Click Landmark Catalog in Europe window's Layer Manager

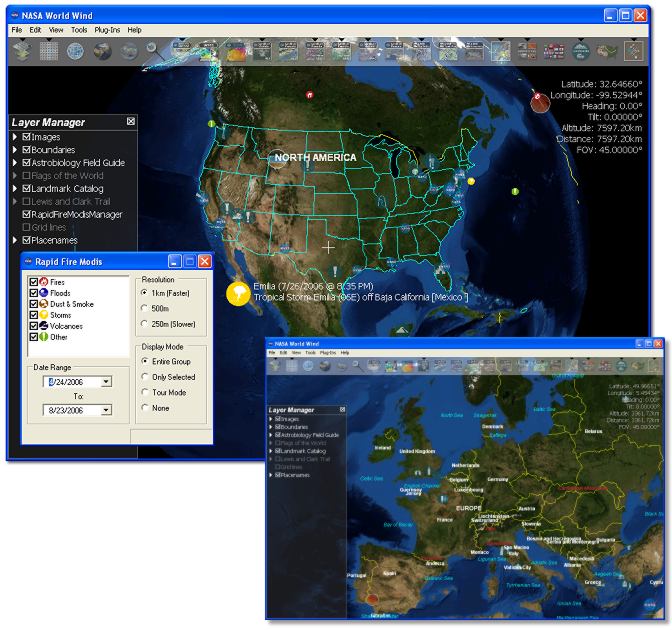click(303, 451)
